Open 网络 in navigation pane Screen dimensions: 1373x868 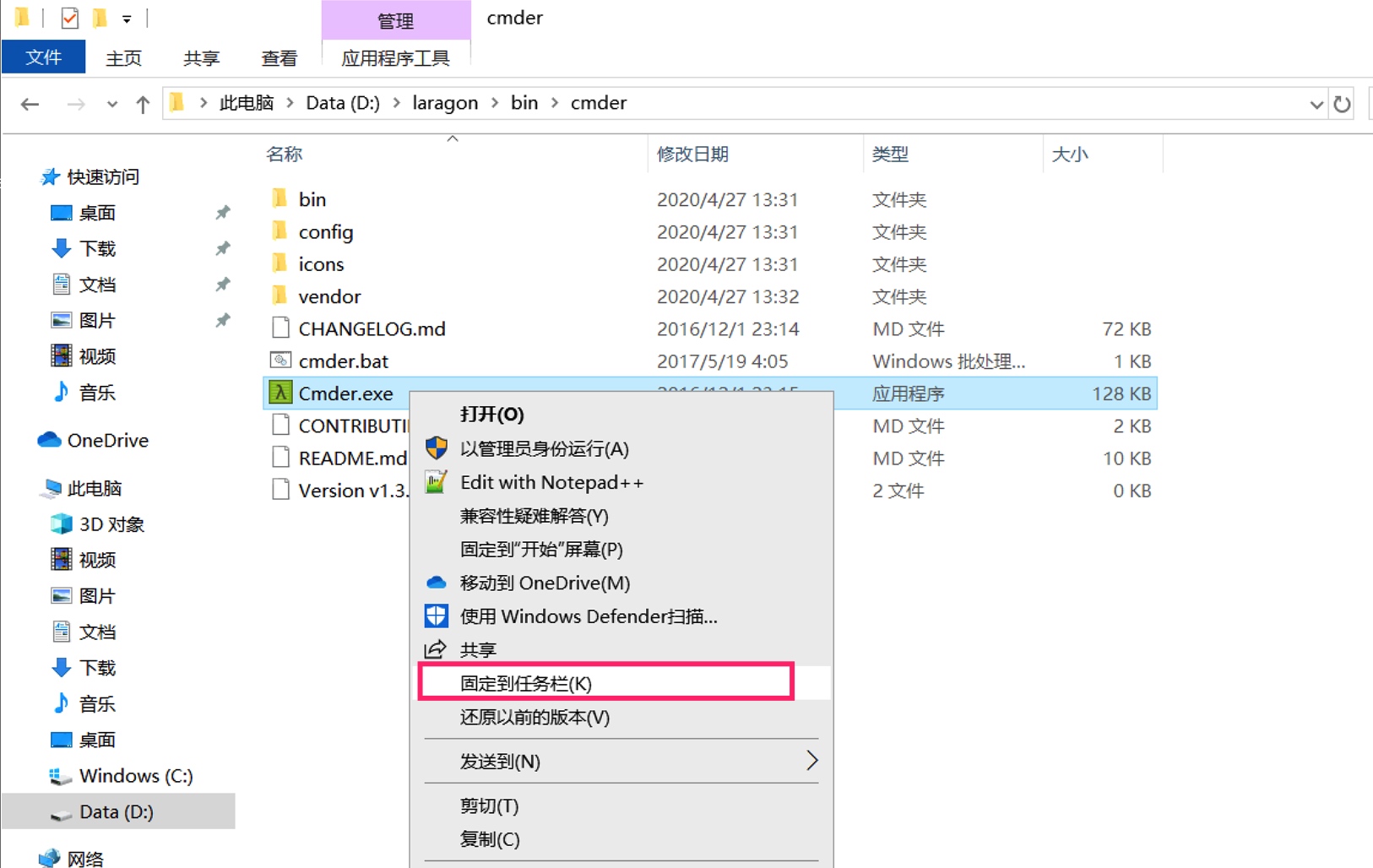tap(84, 858)
